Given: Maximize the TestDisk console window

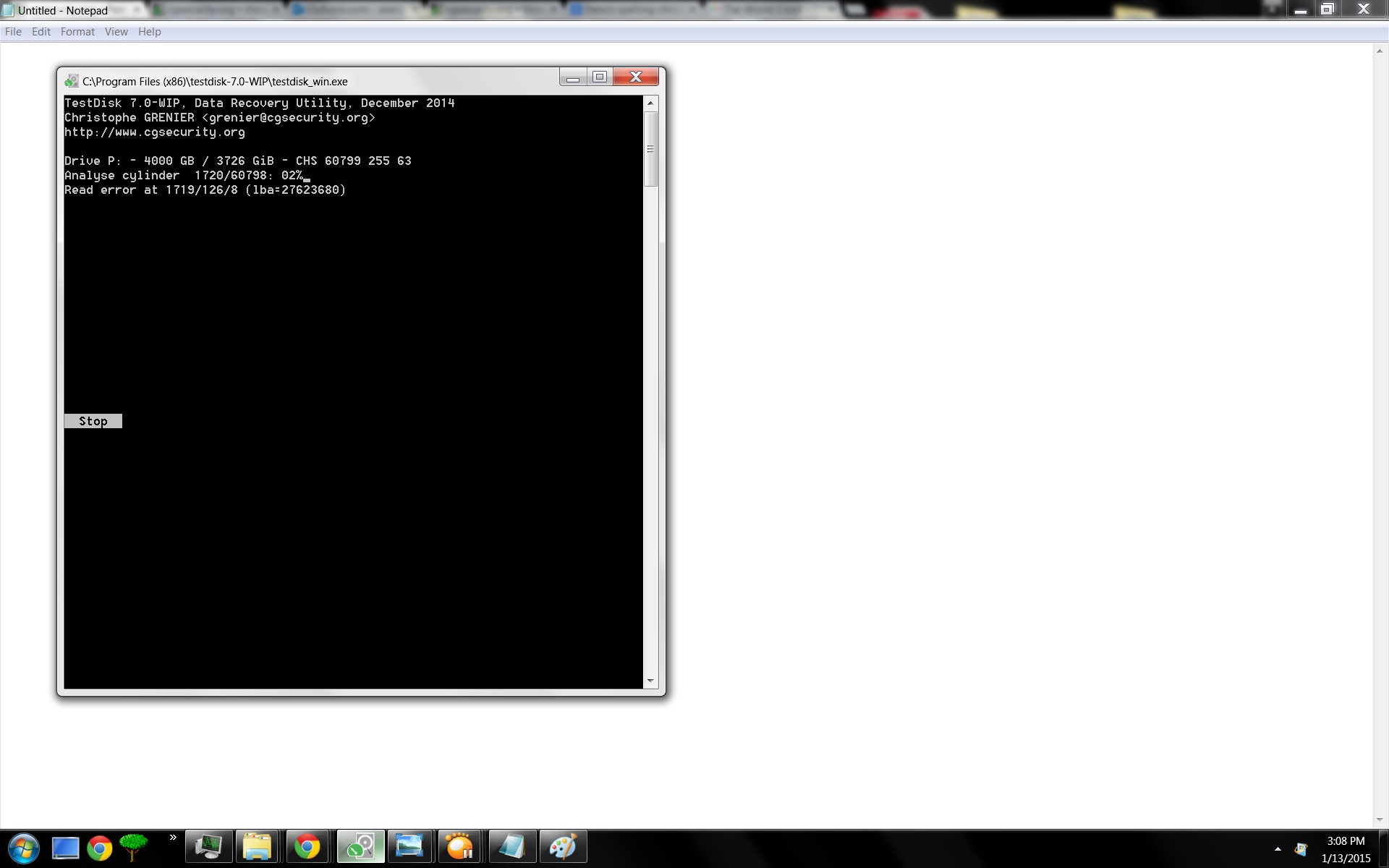Looking at the screenshot, I should pos(600,77).
